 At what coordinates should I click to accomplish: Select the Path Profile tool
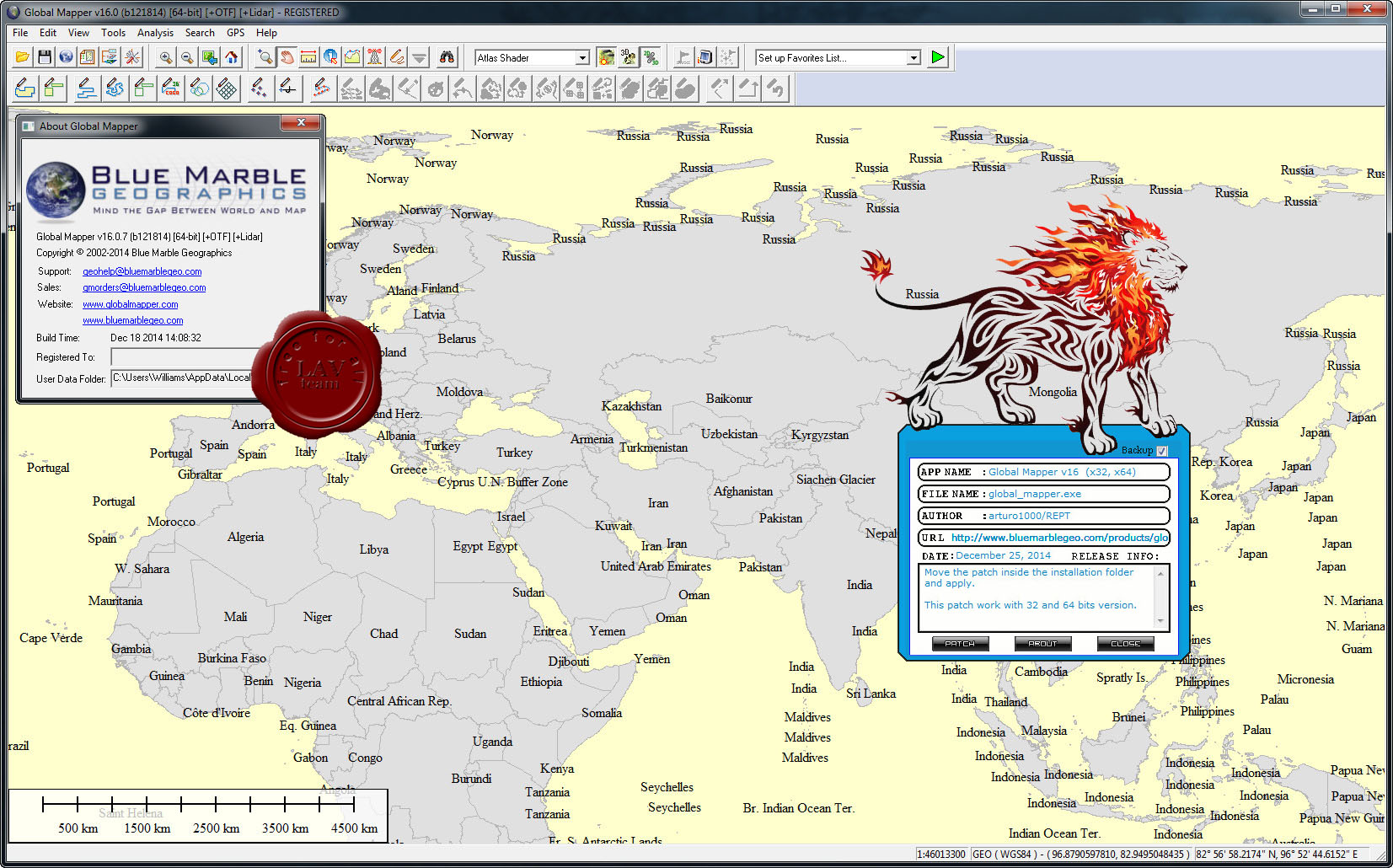(353, 57)
